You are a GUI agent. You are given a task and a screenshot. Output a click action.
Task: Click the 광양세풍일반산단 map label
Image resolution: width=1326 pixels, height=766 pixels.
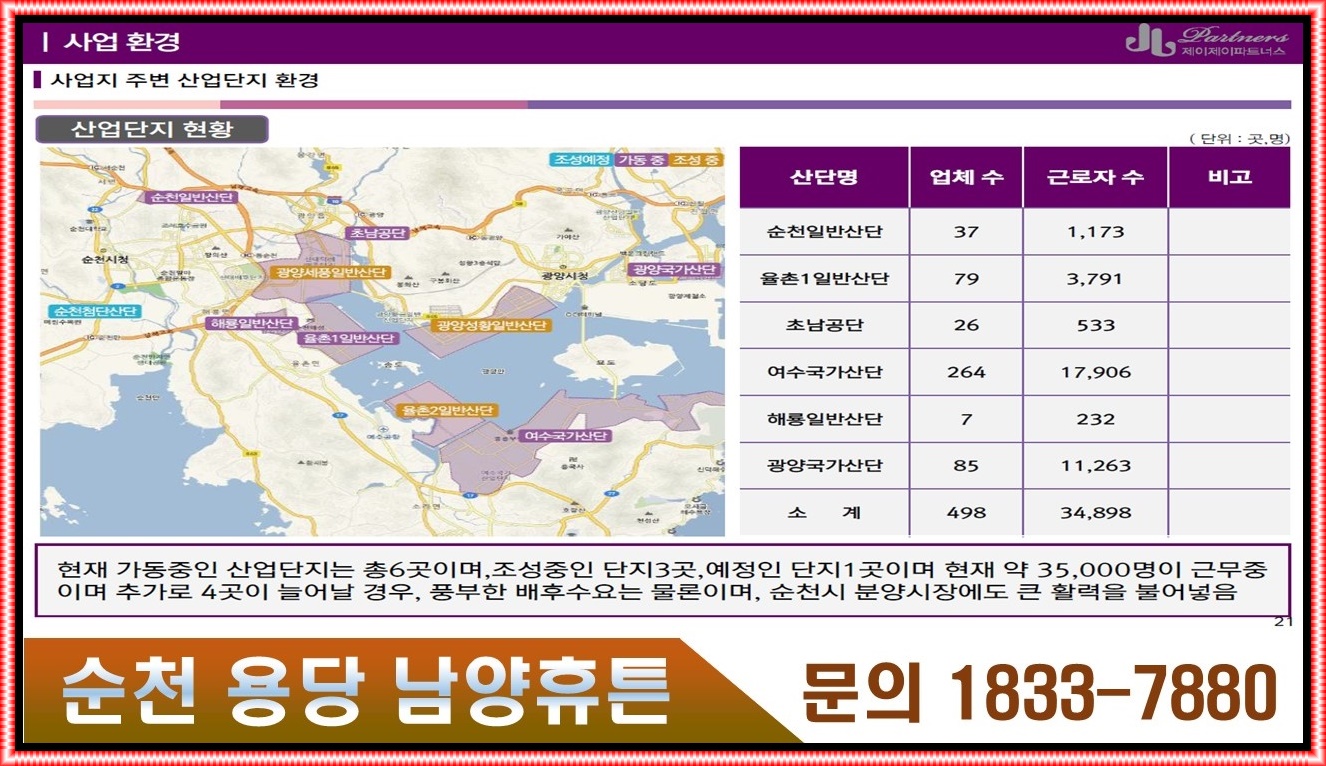click(329, 272)
